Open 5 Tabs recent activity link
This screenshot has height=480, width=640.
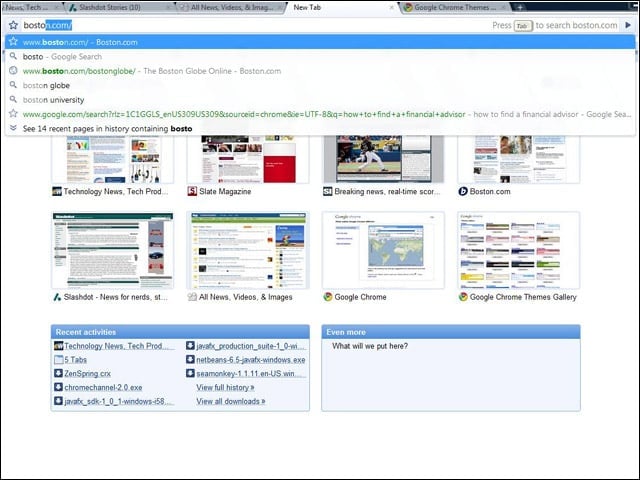(x=76, y=360)
